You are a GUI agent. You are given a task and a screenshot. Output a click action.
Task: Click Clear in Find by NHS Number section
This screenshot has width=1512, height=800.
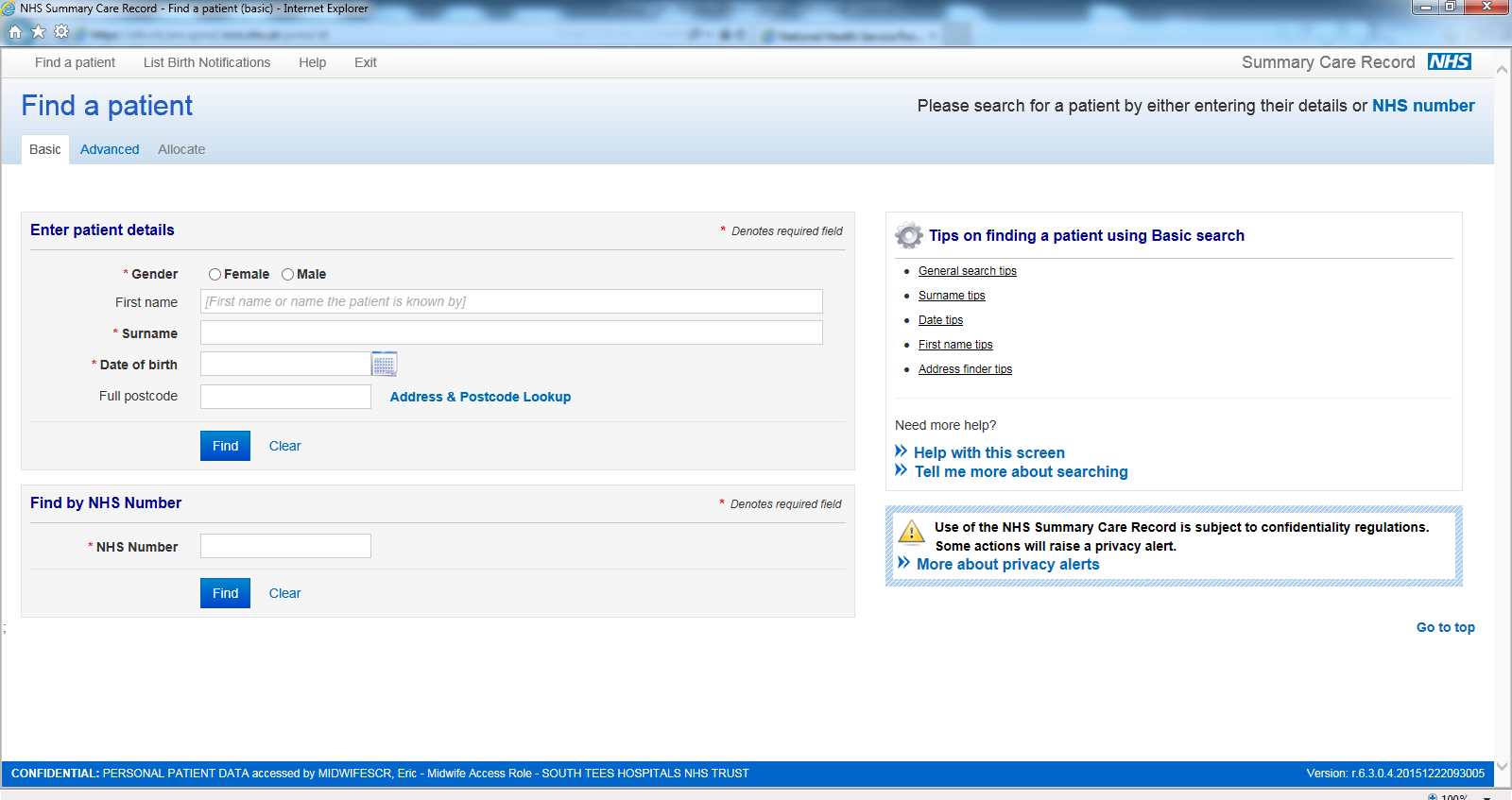coord(284,593)
